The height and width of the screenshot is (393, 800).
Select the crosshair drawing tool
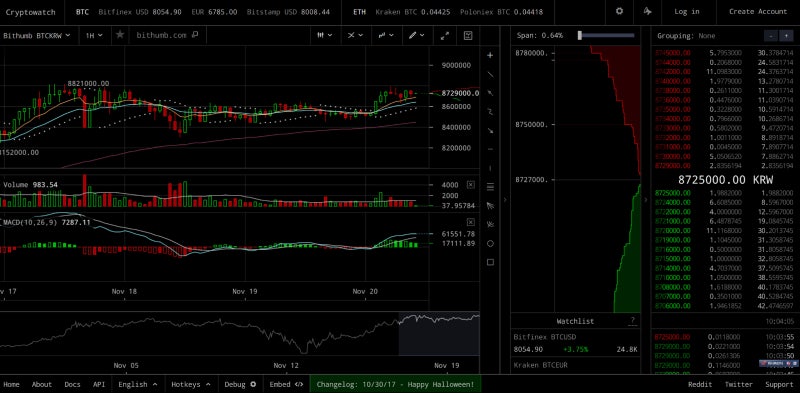click(490, 55)
